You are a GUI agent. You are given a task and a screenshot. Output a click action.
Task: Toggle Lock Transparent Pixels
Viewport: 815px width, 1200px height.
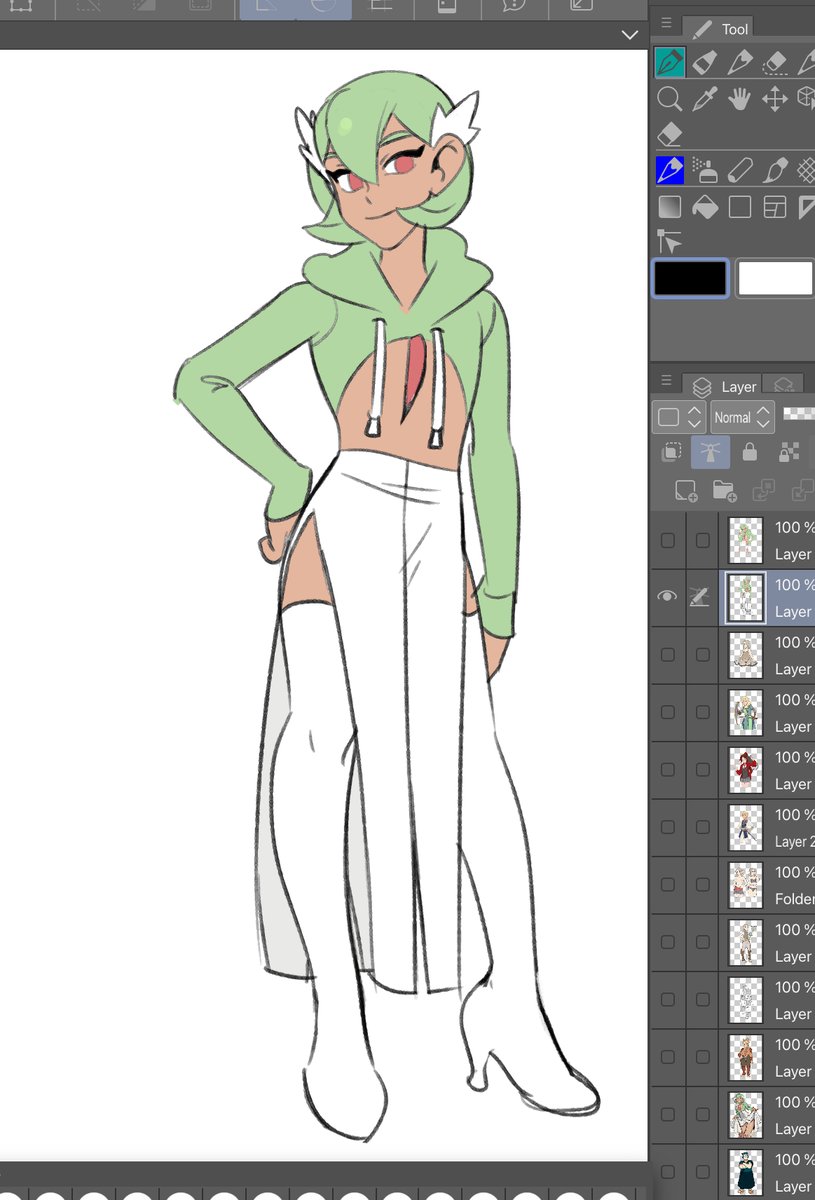click(789, 453)
